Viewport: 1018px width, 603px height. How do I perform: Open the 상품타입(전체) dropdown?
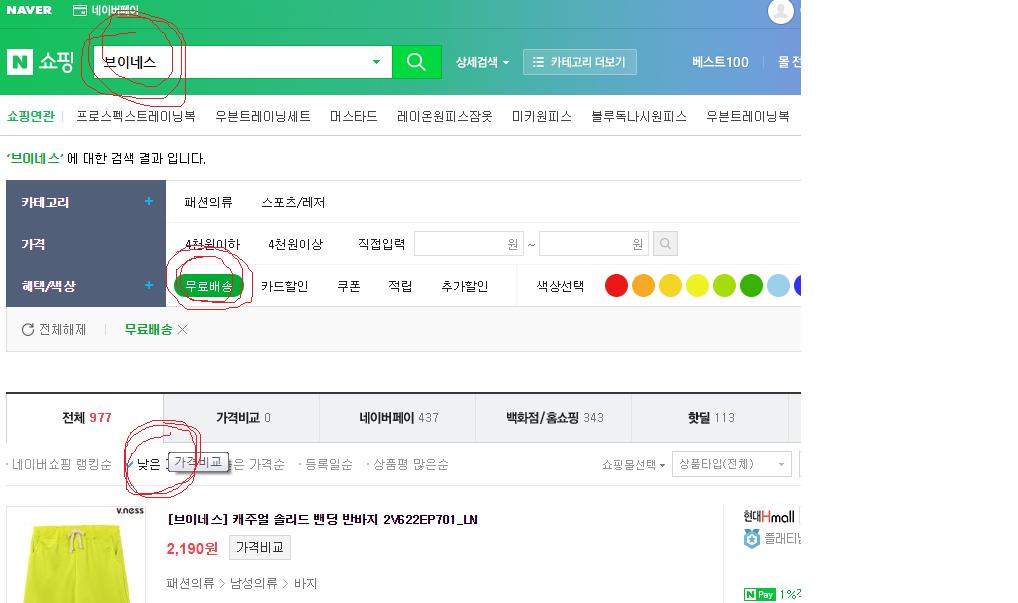coord(731,464)
